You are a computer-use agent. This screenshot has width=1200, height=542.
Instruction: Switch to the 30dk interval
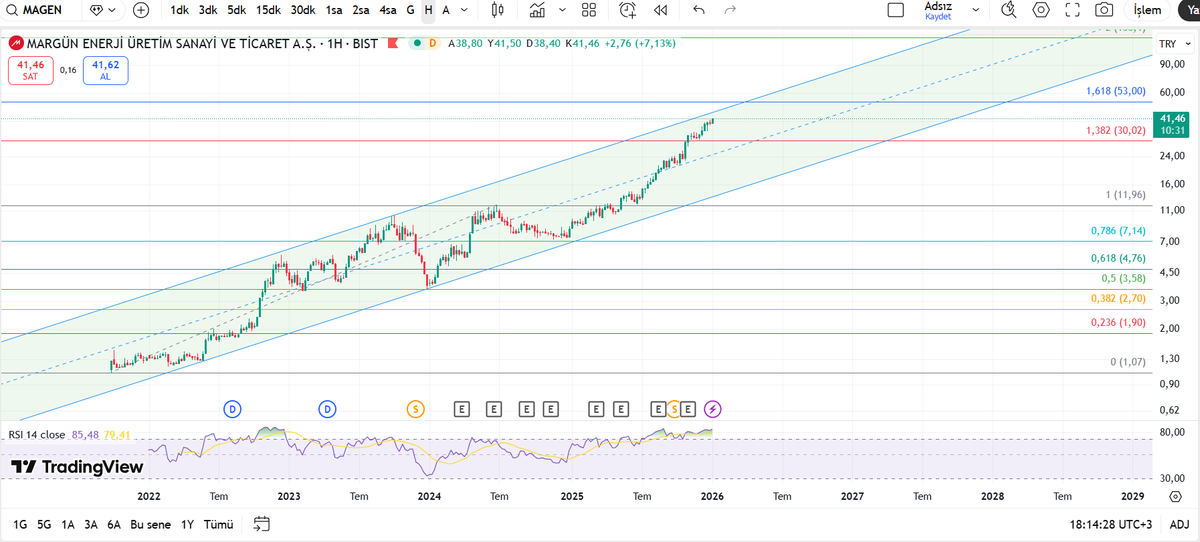302,10
